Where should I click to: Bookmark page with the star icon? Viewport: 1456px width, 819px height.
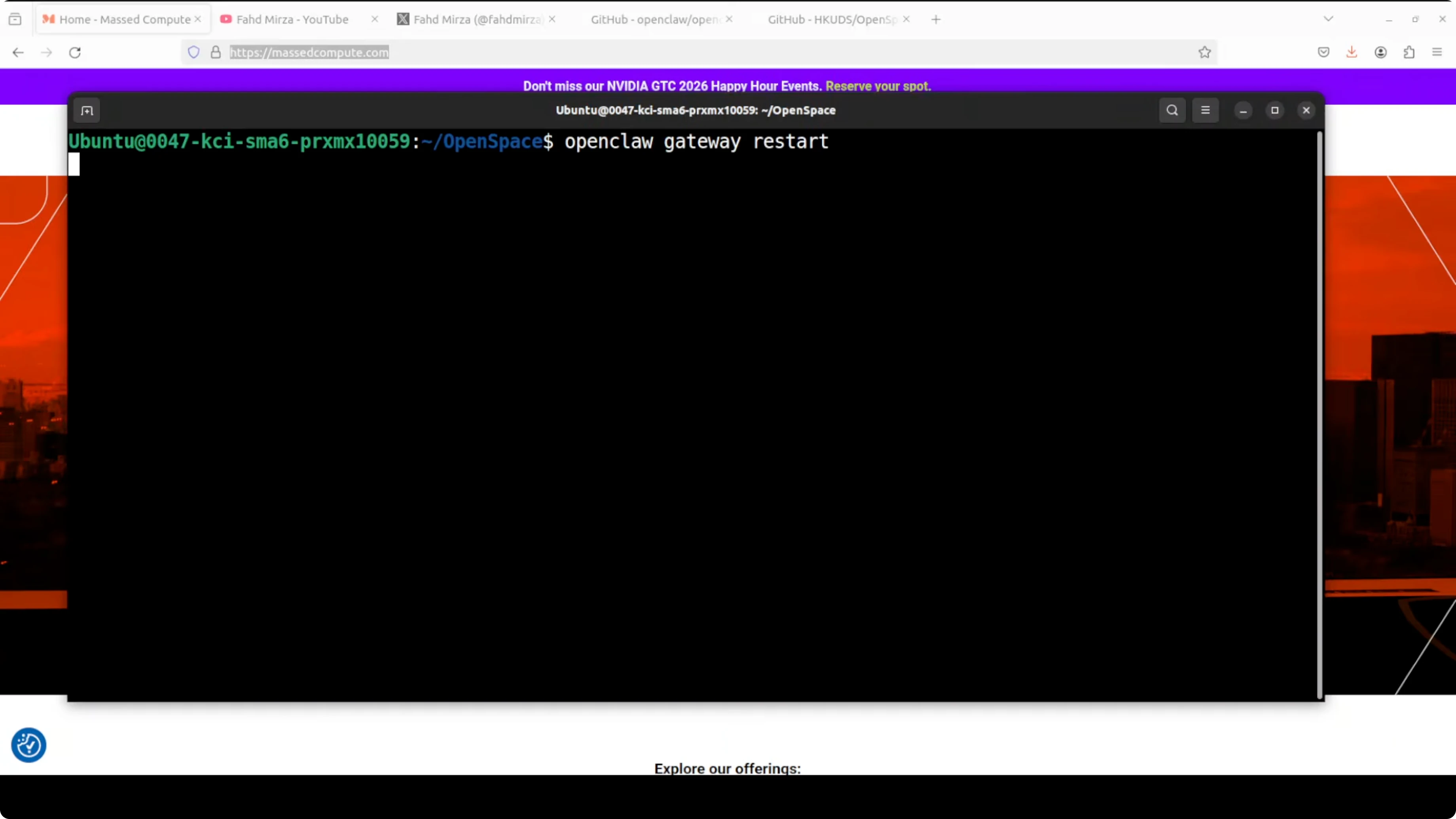[x=1204, y=53]
